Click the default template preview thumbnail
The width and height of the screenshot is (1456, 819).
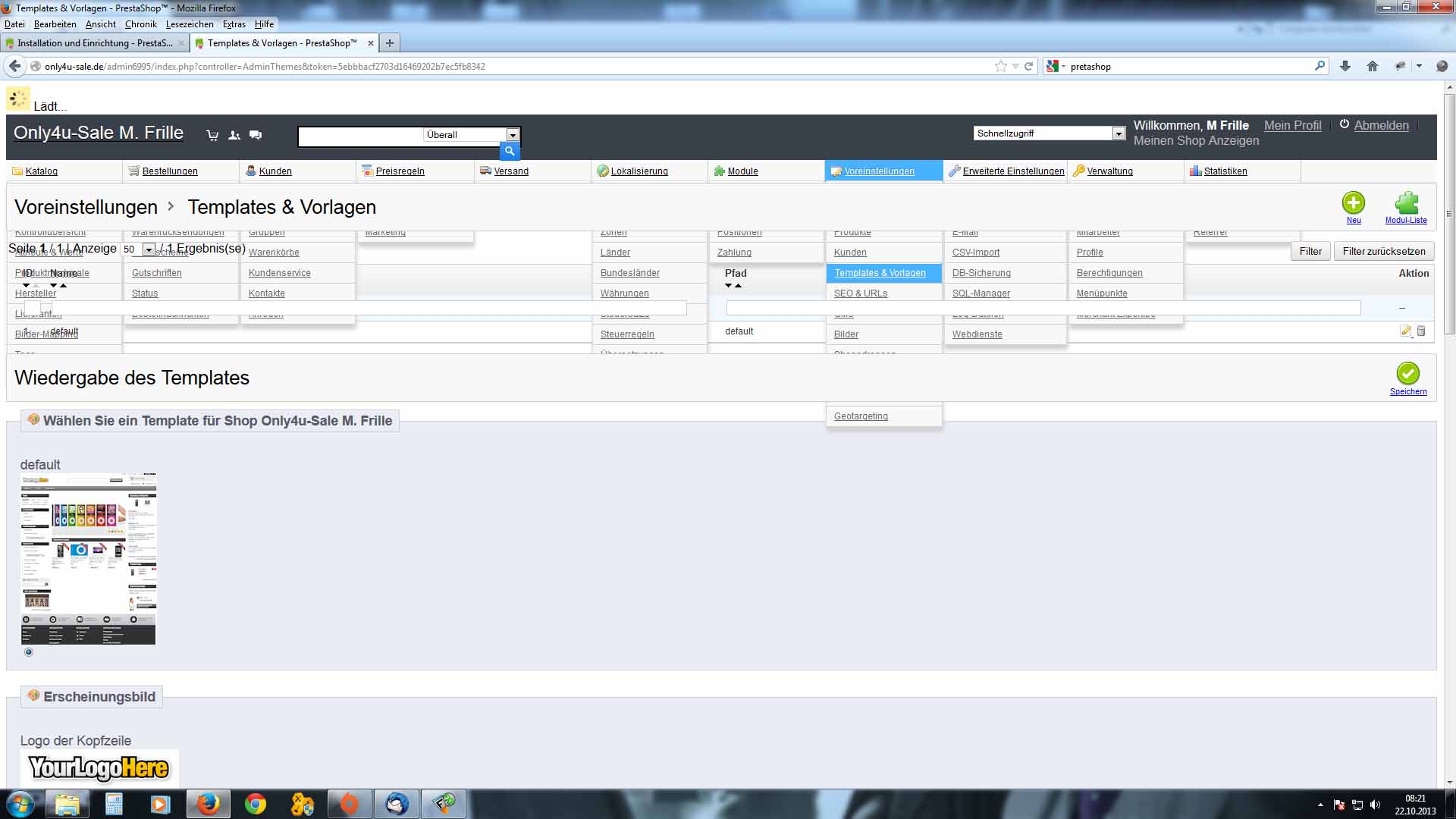[88, 559]
